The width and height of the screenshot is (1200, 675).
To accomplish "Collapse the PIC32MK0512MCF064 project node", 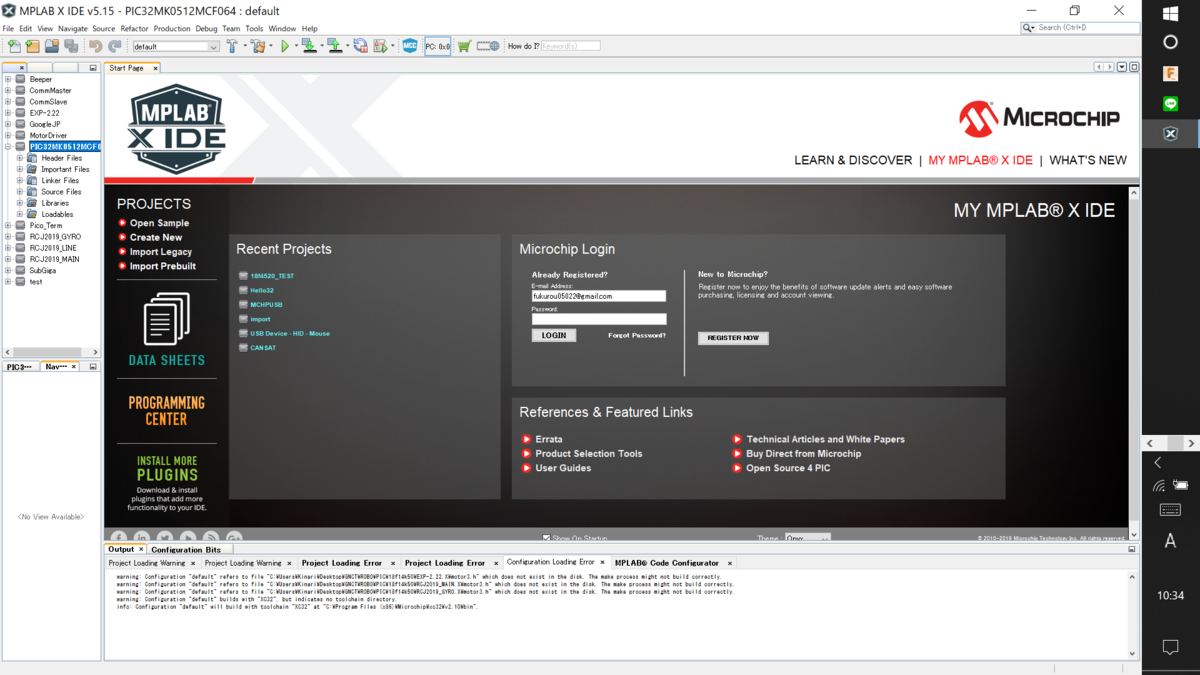I will [x=8, y=147].
